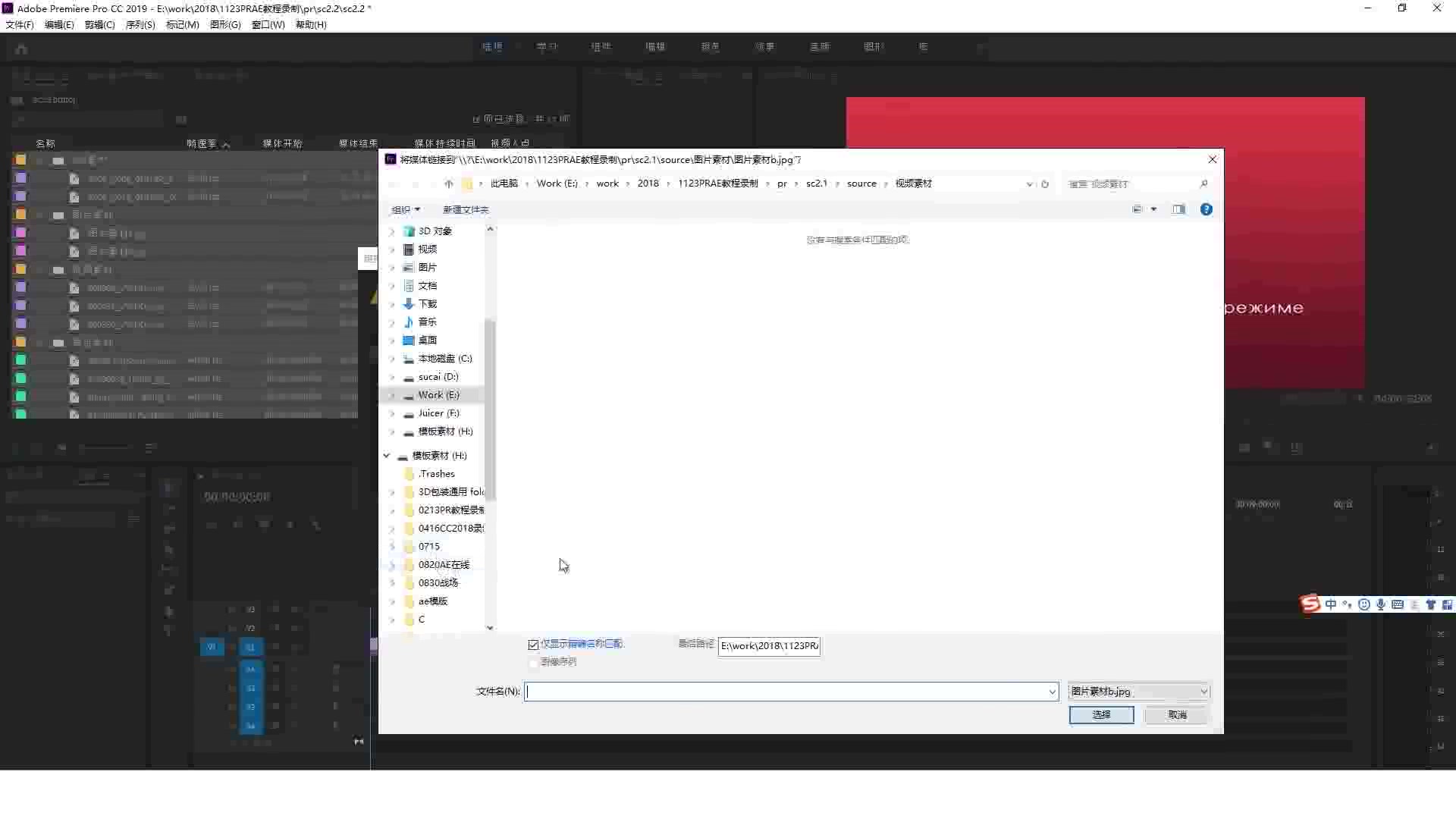
Task: Close the link media dialog
Action: click(x=1212, y=159)
